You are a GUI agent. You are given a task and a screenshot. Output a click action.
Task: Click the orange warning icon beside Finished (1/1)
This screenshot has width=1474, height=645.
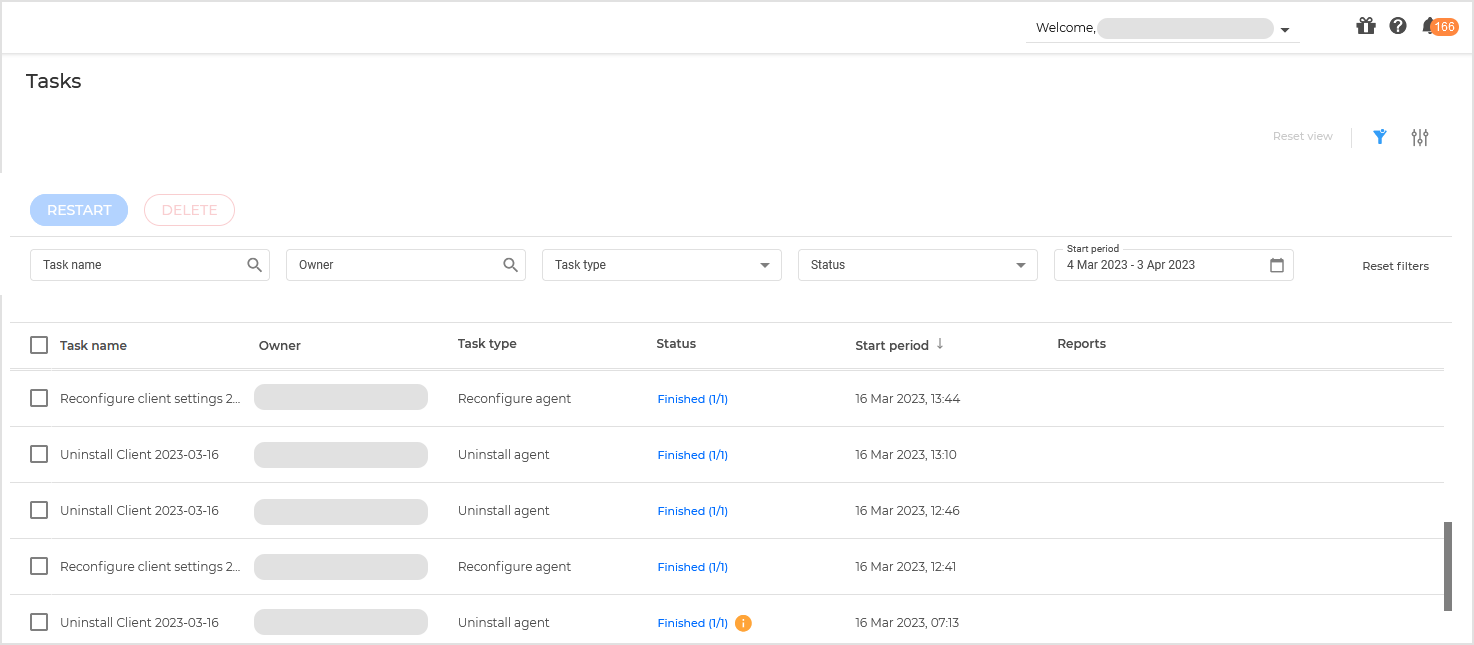tap(743, 622)
